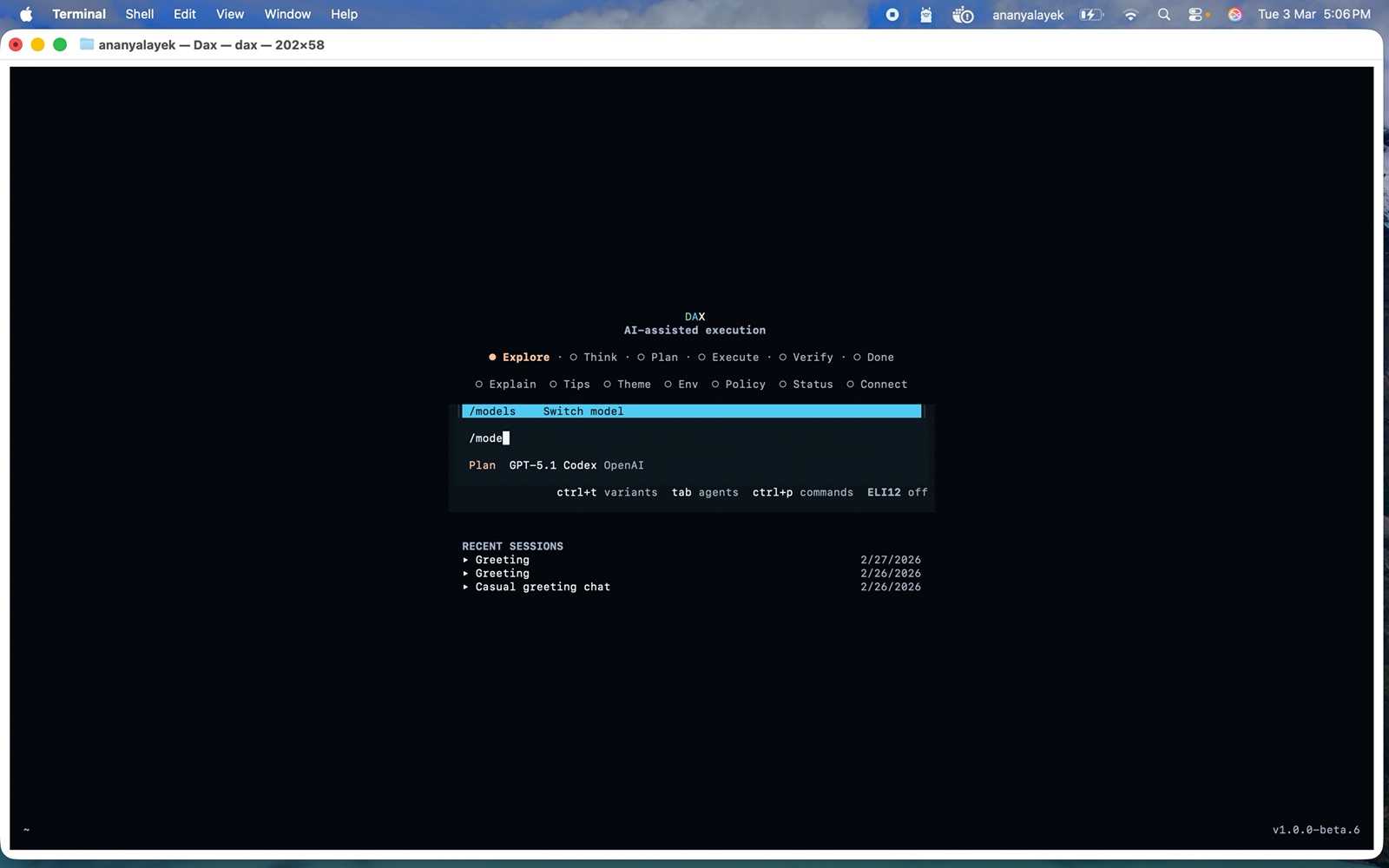The width and height of the screenshot is (1389, 868).
Task: Open Control Center icon
Action: [x=1197, y=15]
